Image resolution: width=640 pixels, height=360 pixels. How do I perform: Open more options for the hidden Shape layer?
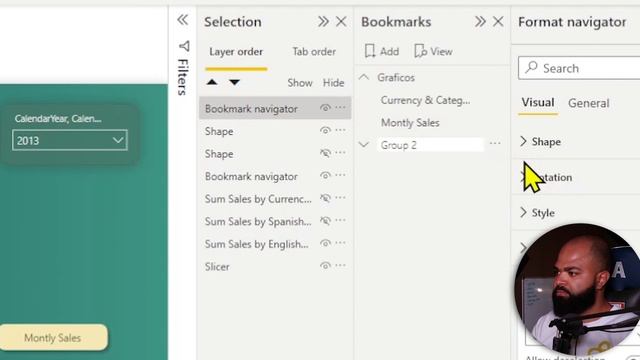click(340, 153)
